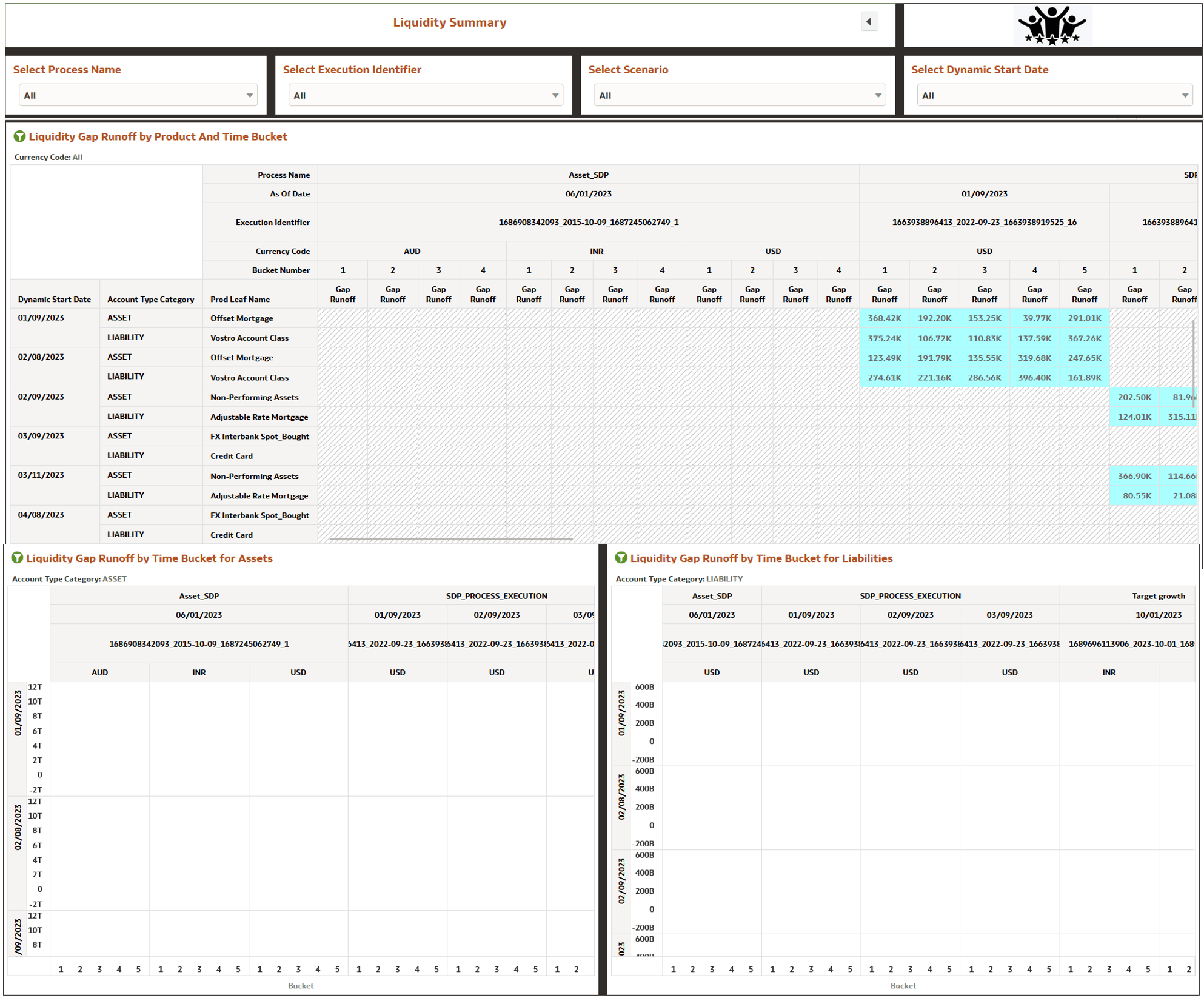Select the 124.01K Adjustable Rate Mortgage value
This screenshot has height=998, width=1204.
point(1135,417)
